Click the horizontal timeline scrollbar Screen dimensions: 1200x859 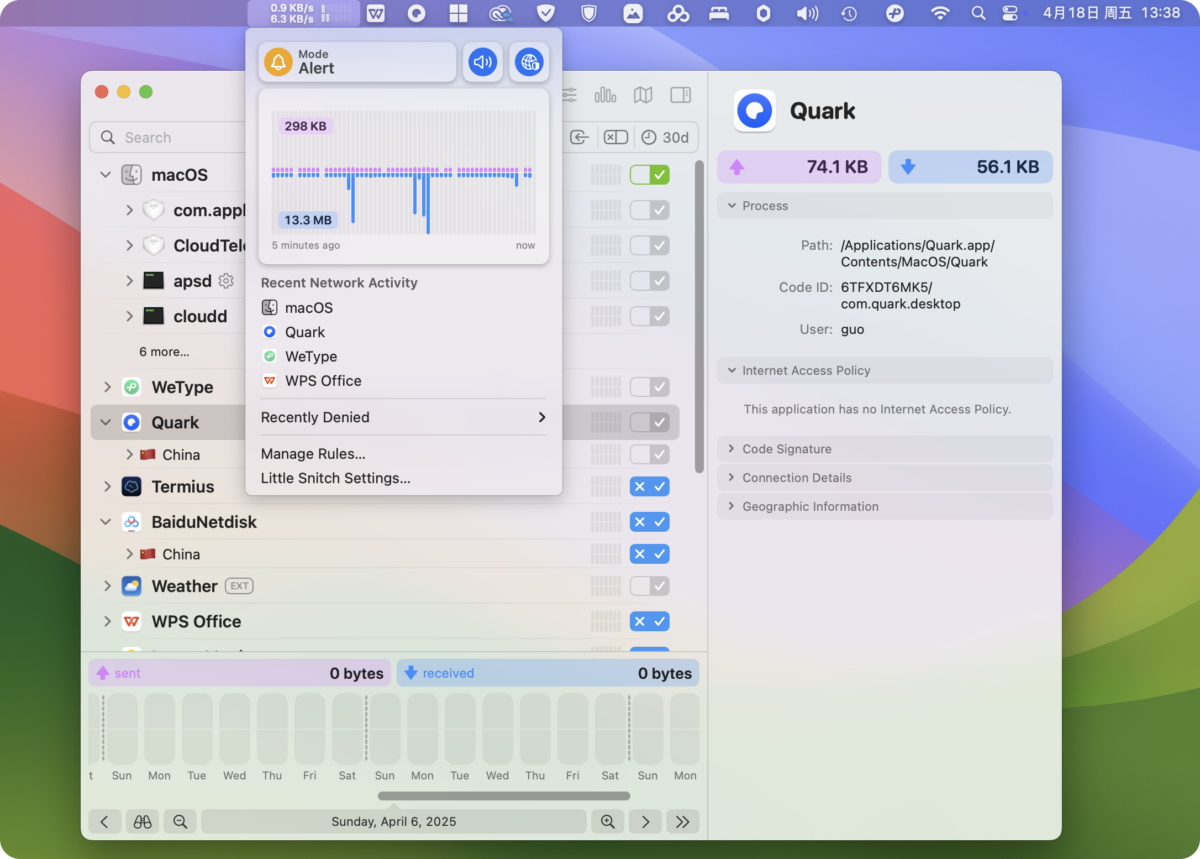point(504,796)
